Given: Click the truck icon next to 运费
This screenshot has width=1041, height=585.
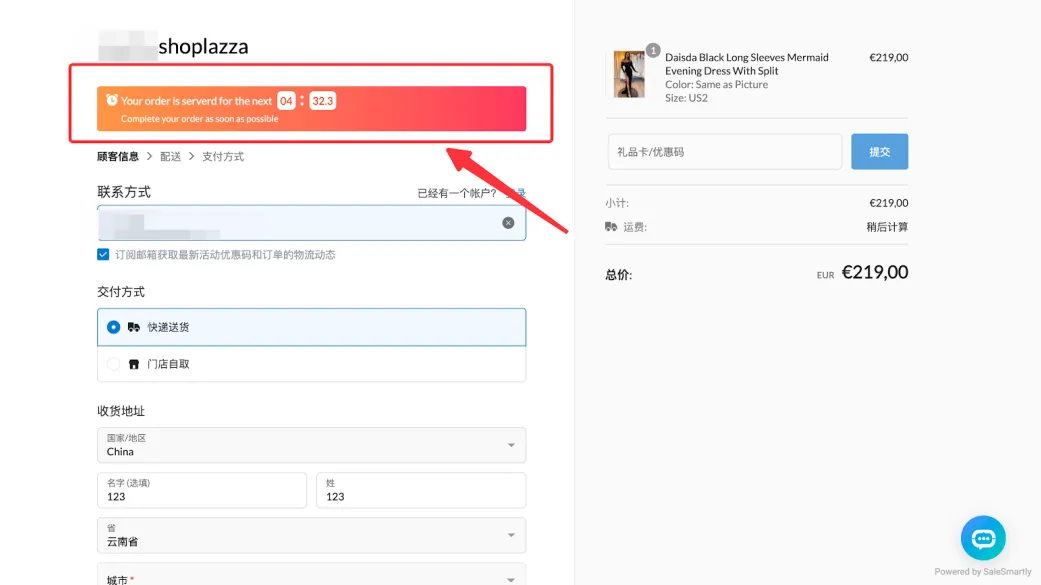Looking at the screenshot, I should click(x=611, y=227).
